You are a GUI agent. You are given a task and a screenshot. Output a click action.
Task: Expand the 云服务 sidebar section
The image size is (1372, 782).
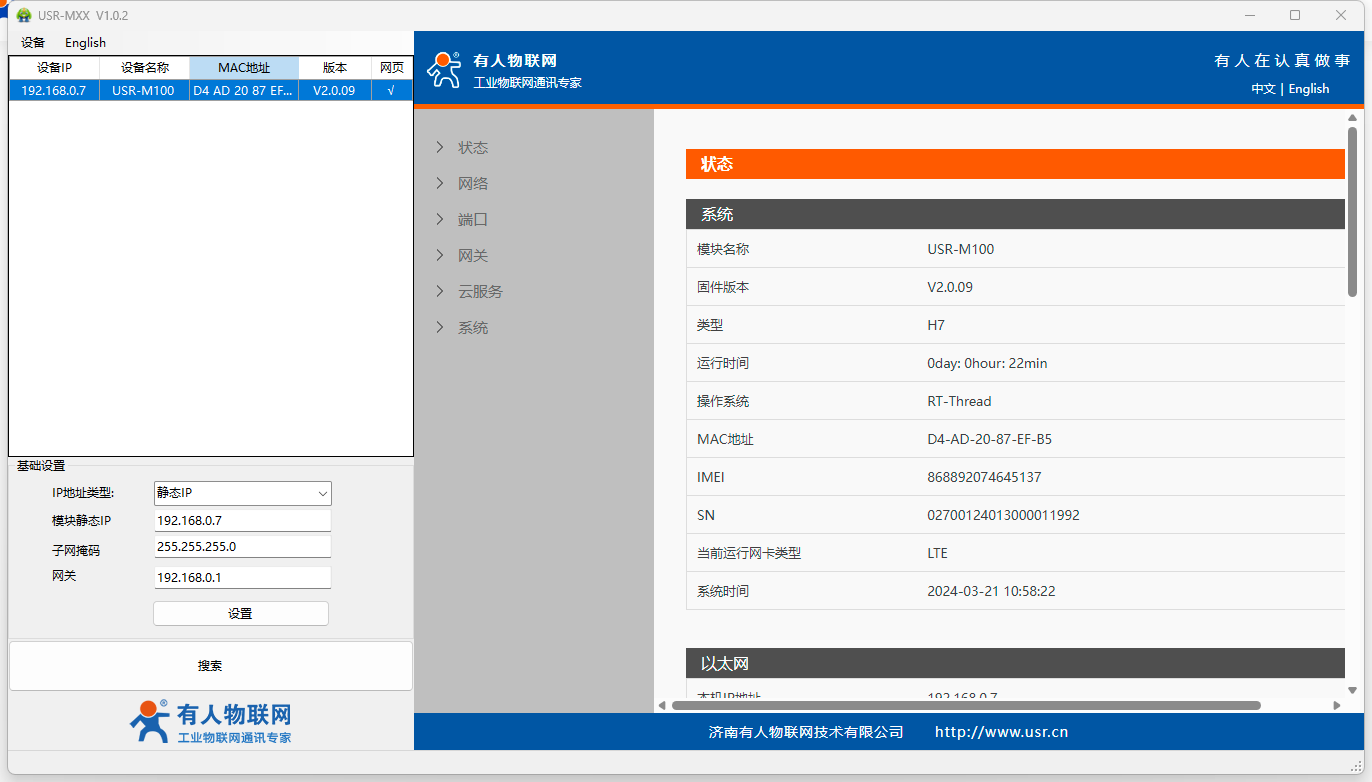tap(480, 292)
